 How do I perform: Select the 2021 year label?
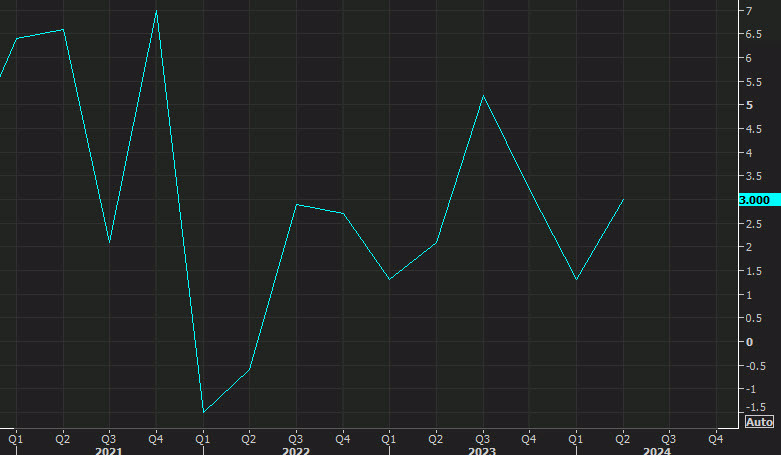pos(109,451)
